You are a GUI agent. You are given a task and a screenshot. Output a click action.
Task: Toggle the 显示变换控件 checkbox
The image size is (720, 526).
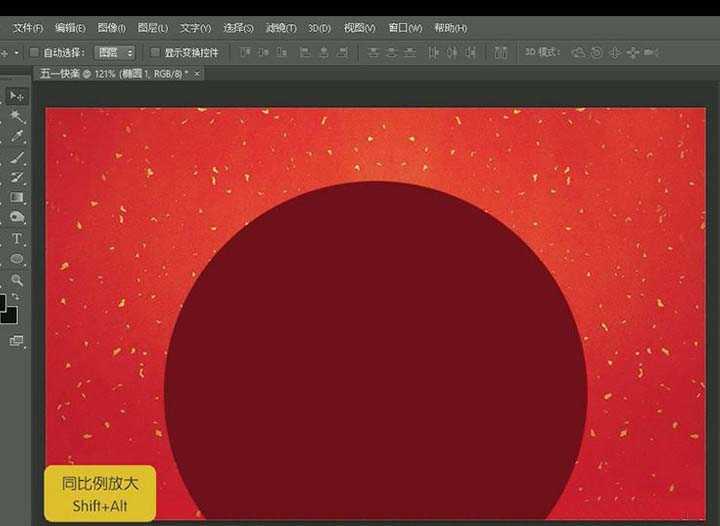155,52
